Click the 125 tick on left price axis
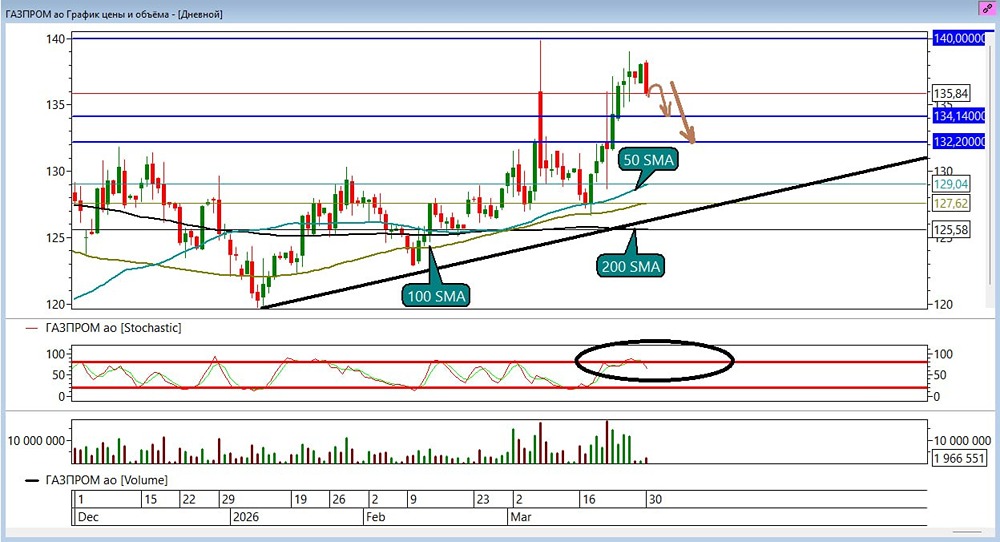1000x542 pixels. coord(55,238)
